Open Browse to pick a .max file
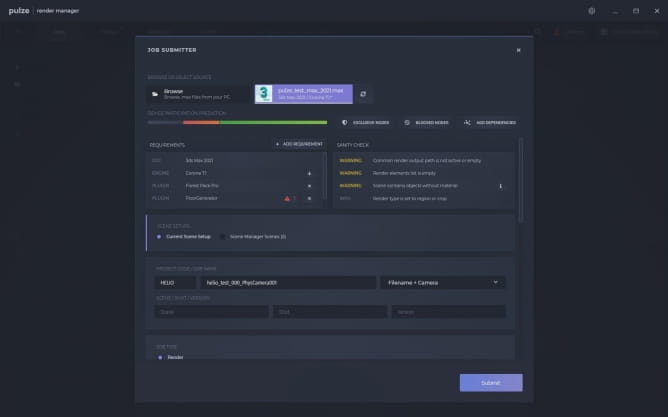The height and width of the screenshot is (417, 668). [x=194, y=94]
